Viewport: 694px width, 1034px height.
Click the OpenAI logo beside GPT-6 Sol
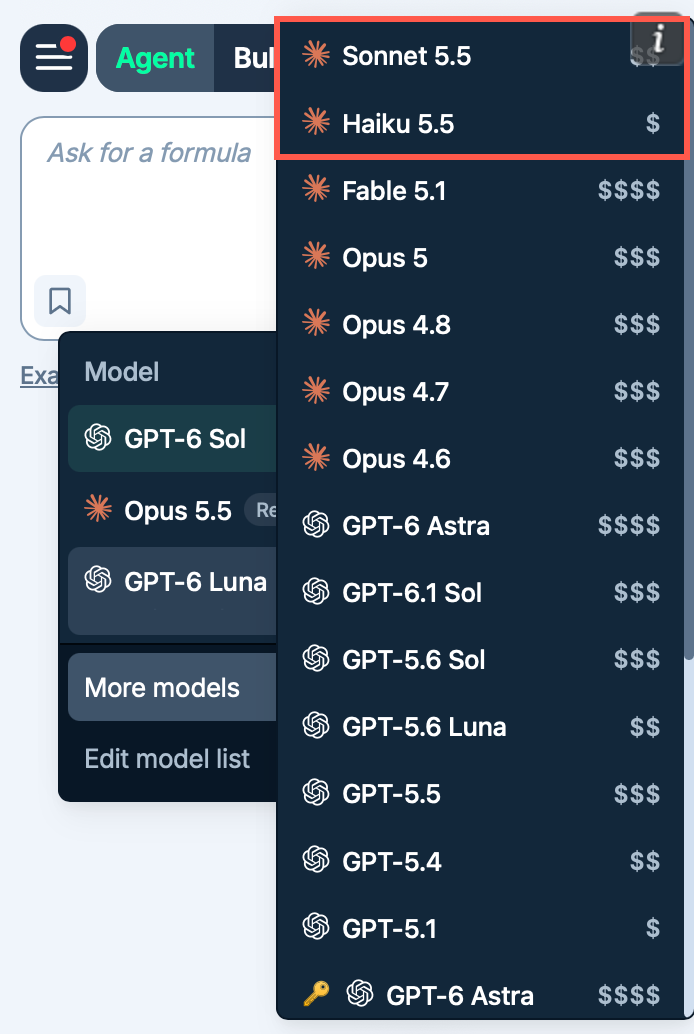[98, 438]
